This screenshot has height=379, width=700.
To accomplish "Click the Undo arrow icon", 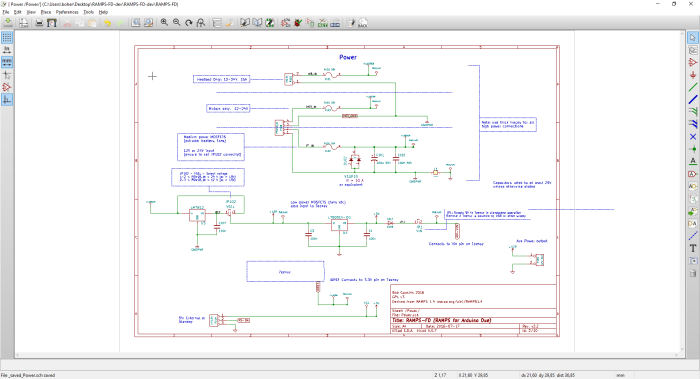I will pyautogui.click(x=108, y=23).
